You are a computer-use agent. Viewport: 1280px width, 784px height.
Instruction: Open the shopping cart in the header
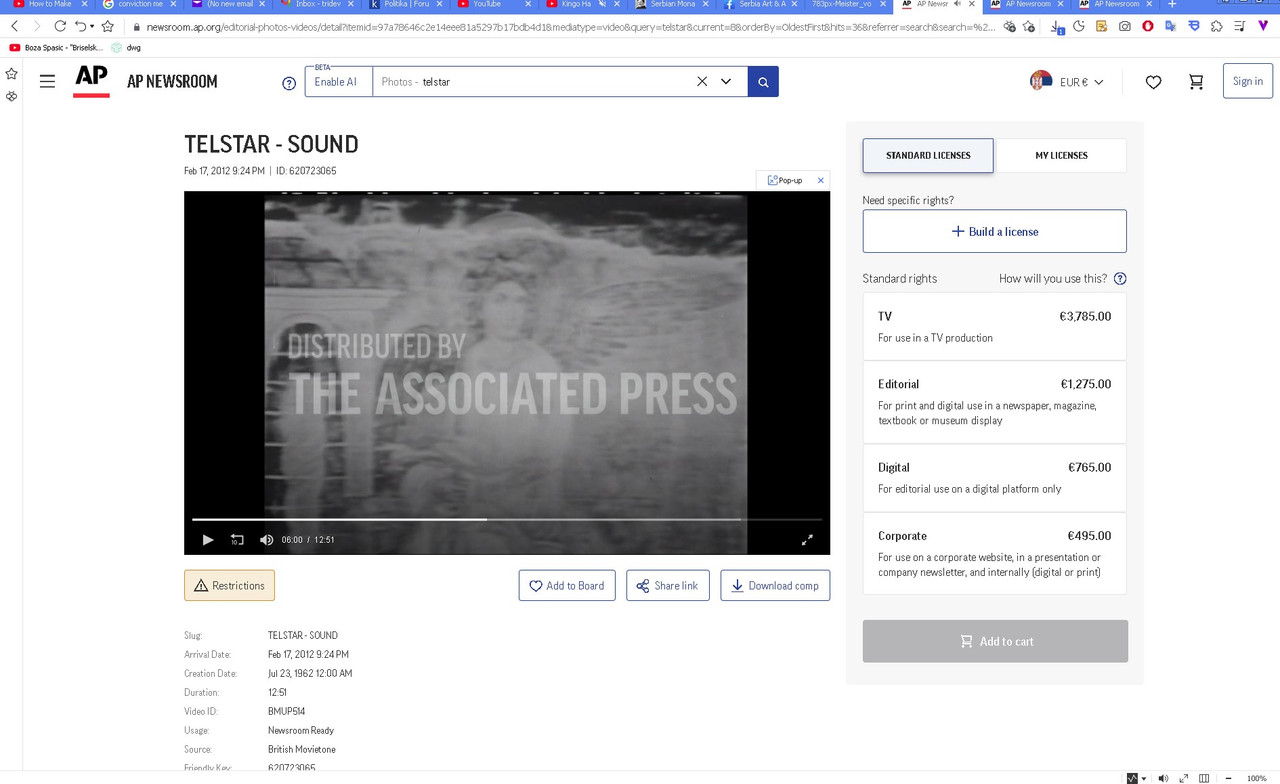pyautogui.click(x=1196, y=82)
